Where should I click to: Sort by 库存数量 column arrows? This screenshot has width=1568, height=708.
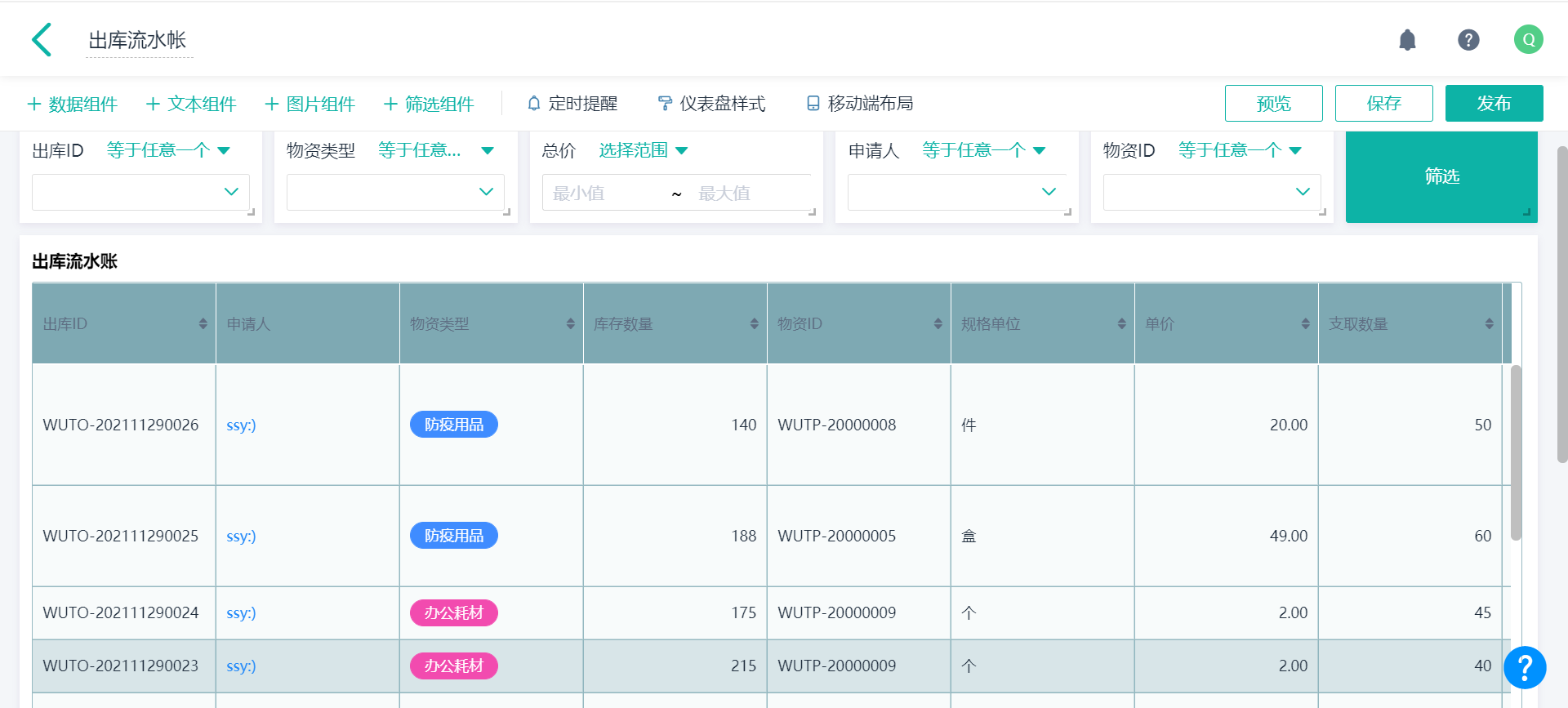(754, 324)
